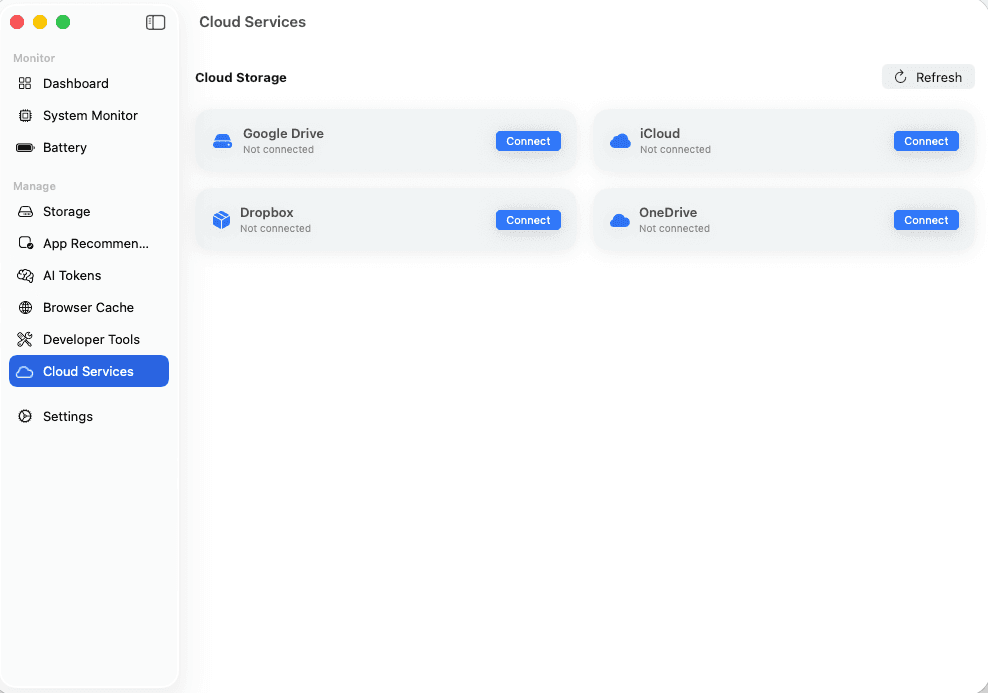Click the Dropbox service icon
This screenshot has height=693, width=988.
tap(221, 219)
